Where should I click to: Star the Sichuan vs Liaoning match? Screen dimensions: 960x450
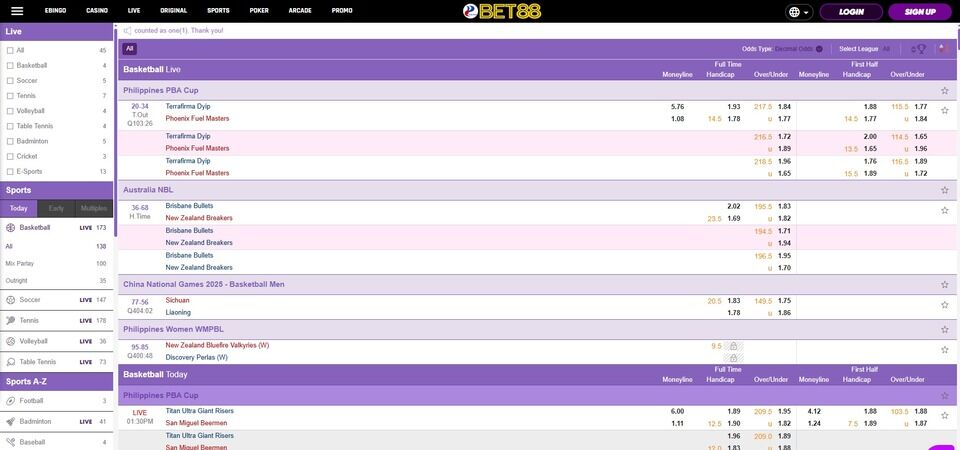[945, 304]
